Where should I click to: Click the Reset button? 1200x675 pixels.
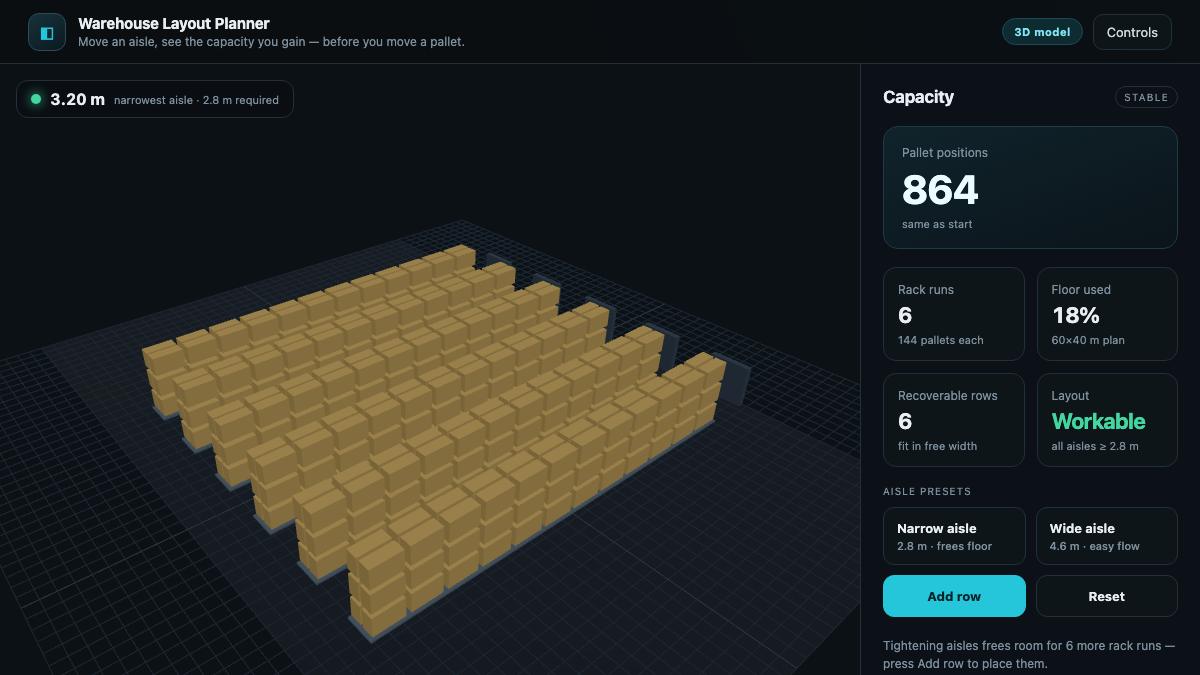coord(1106,596)
